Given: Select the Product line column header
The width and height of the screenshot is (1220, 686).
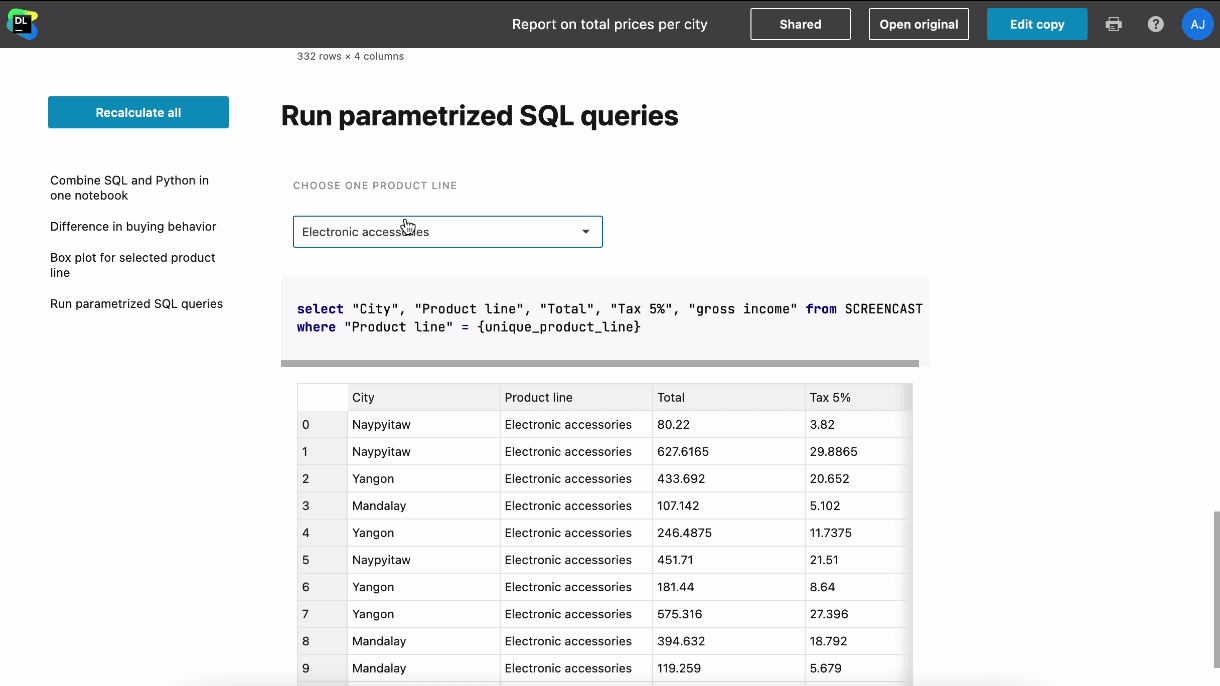Looking at the screenshot, I should coord(576,397).
